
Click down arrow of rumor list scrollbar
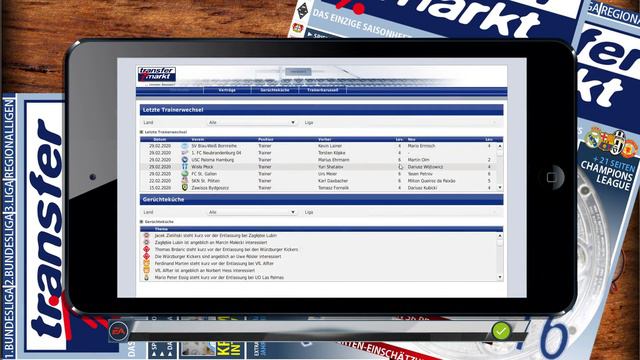[500, 277]
